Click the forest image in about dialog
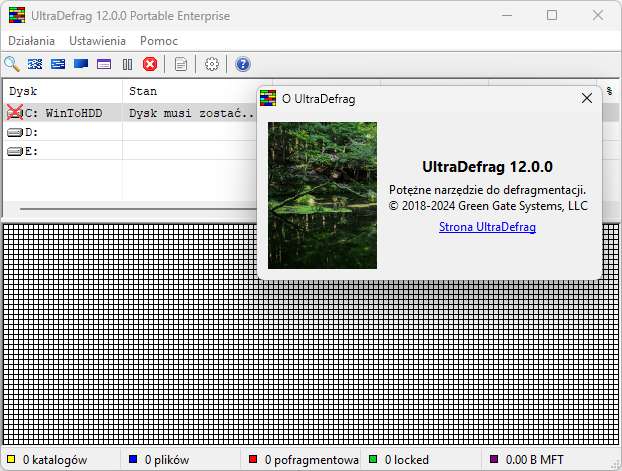The image size is (622, 471). pos(323,195)
